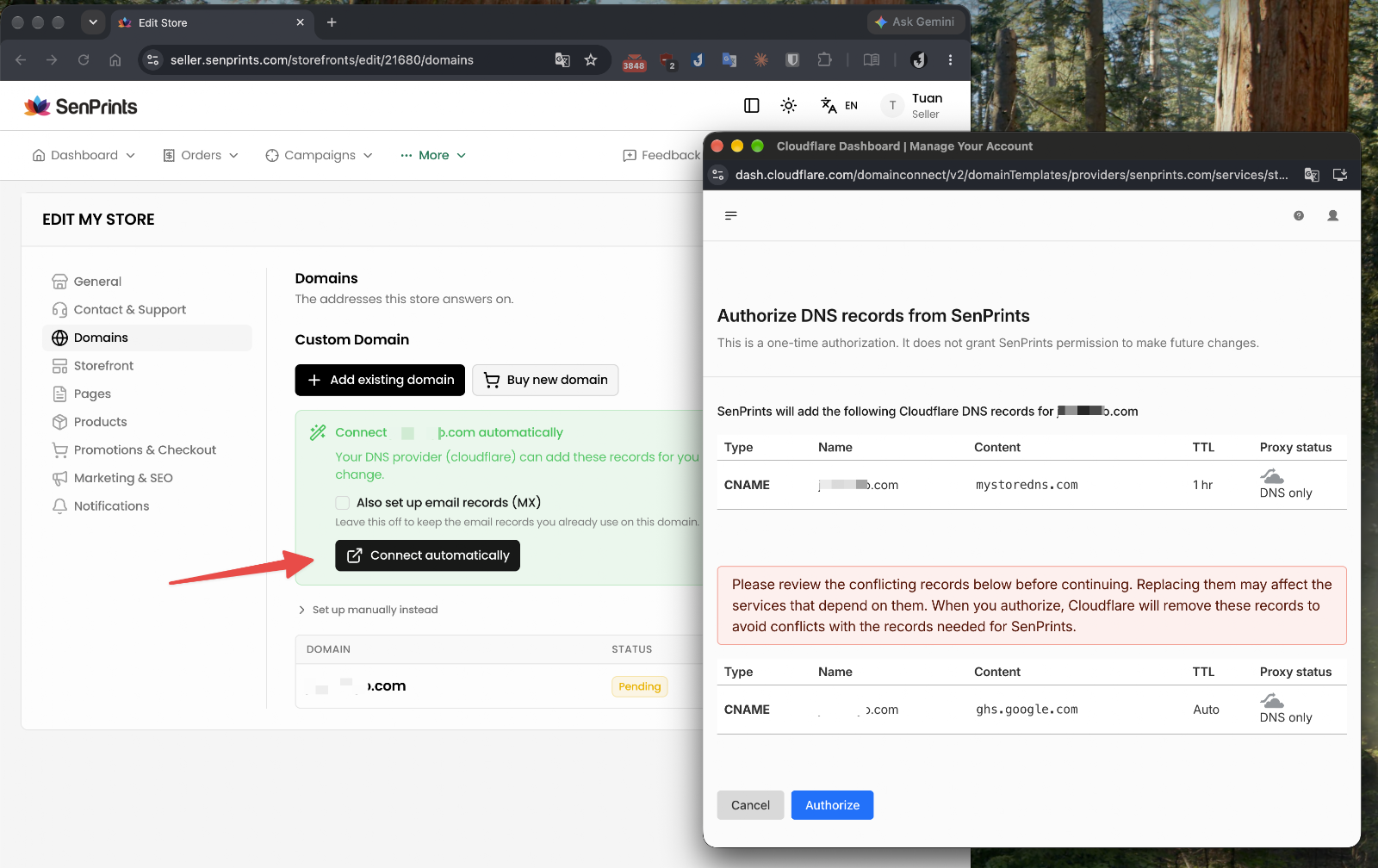Expand the Dashboard dropdown menu

pos(84,155)
